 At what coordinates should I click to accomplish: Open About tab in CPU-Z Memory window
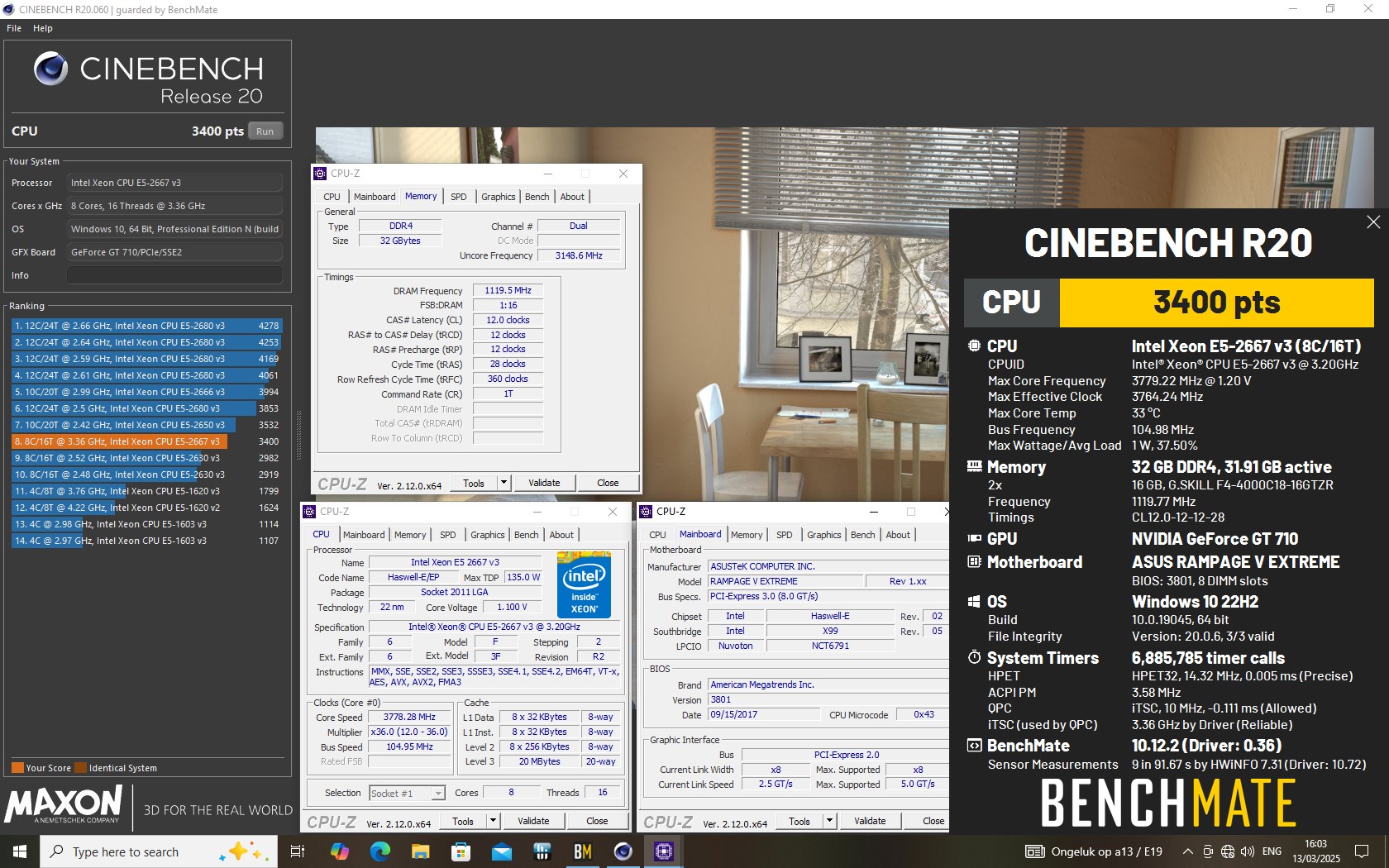tap(572, 197)
